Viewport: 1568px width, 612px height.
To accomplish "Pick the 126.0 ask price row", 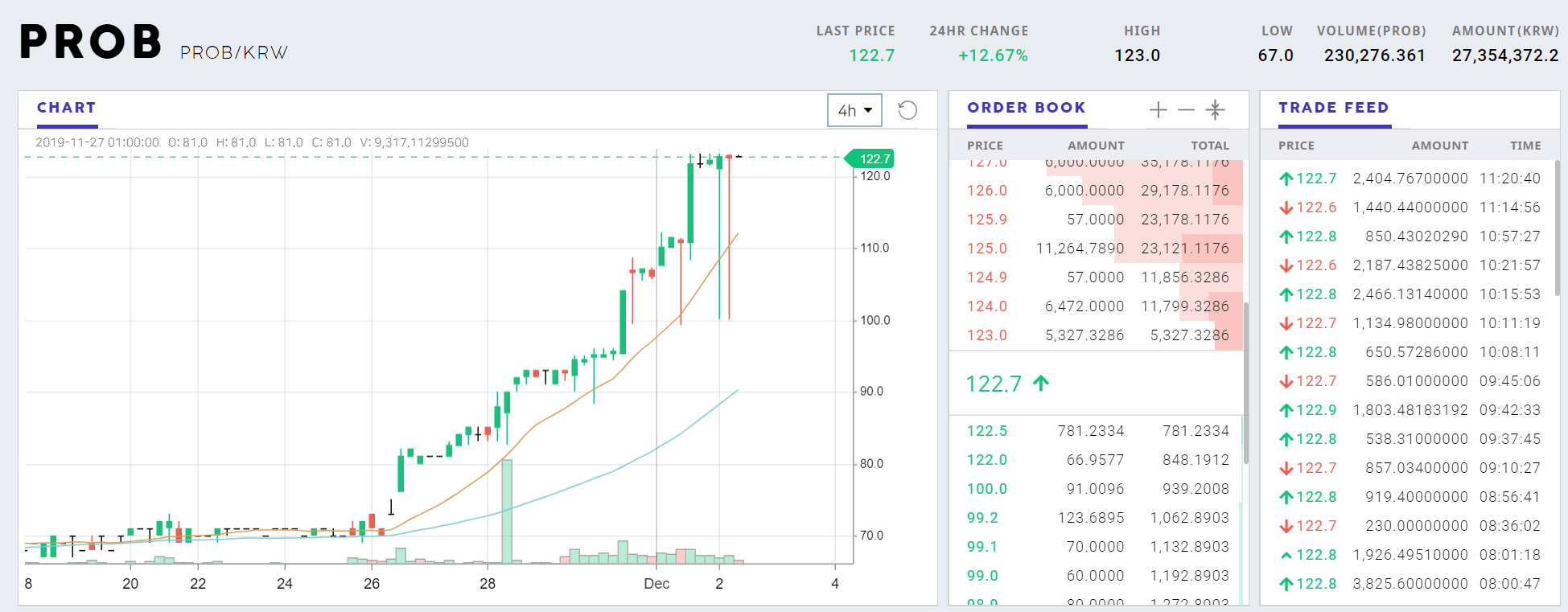I will point(1098,191).
